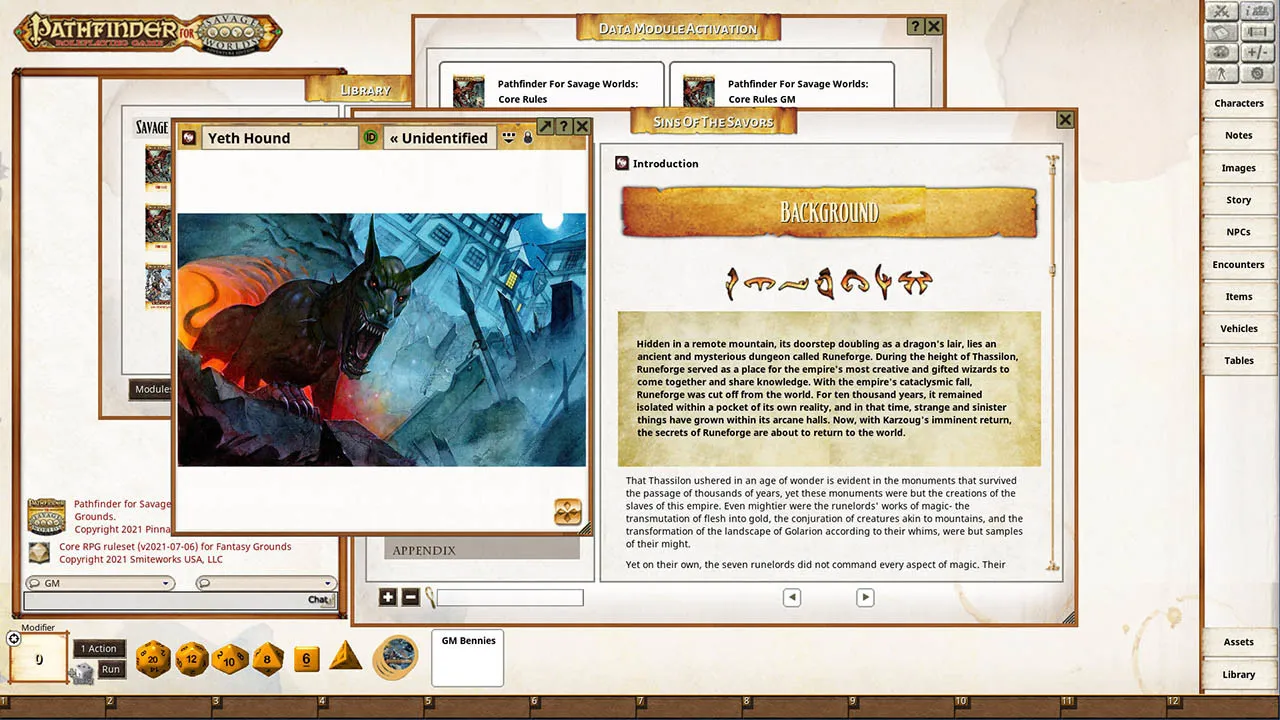Screen dimensions: 1280x720
Task: Roll the d8 die
Action: tap(267, 659)
